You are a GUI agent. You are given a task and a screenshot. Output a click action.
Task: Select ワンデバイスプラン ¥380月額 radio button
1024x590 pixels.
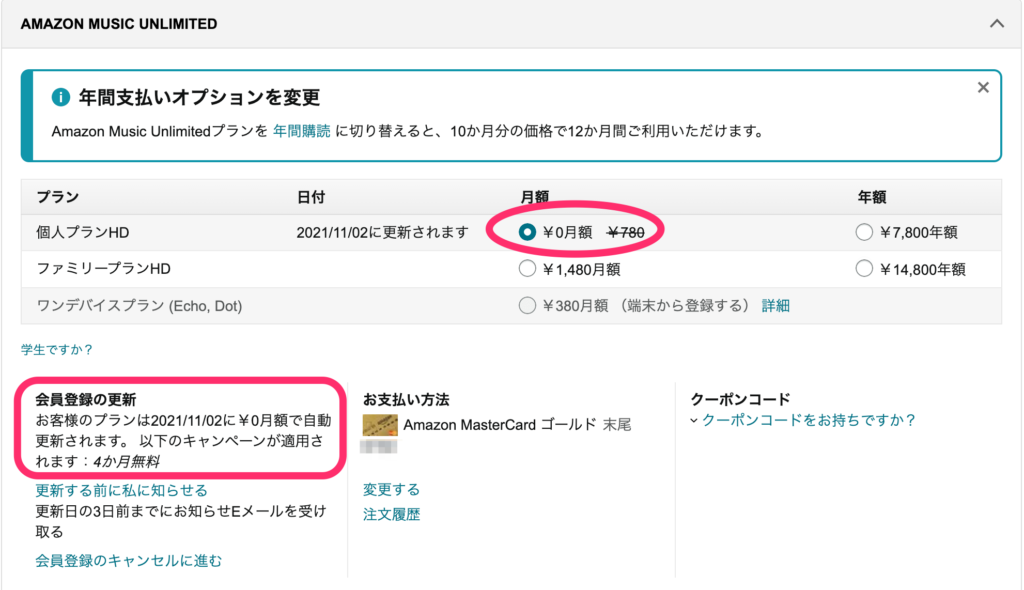pos(527,305)
